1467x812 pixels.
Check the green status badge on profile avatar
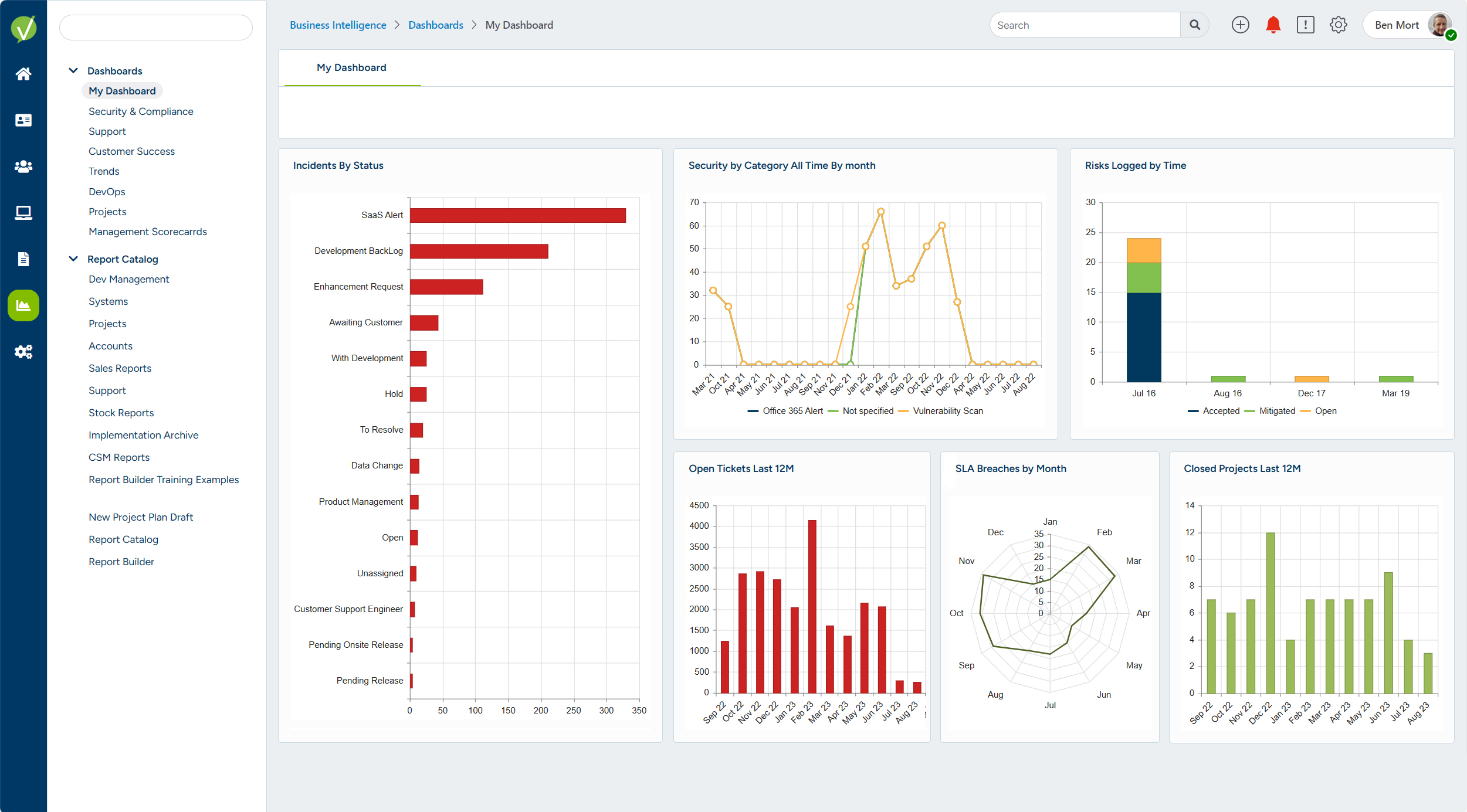click(1452, 36)
